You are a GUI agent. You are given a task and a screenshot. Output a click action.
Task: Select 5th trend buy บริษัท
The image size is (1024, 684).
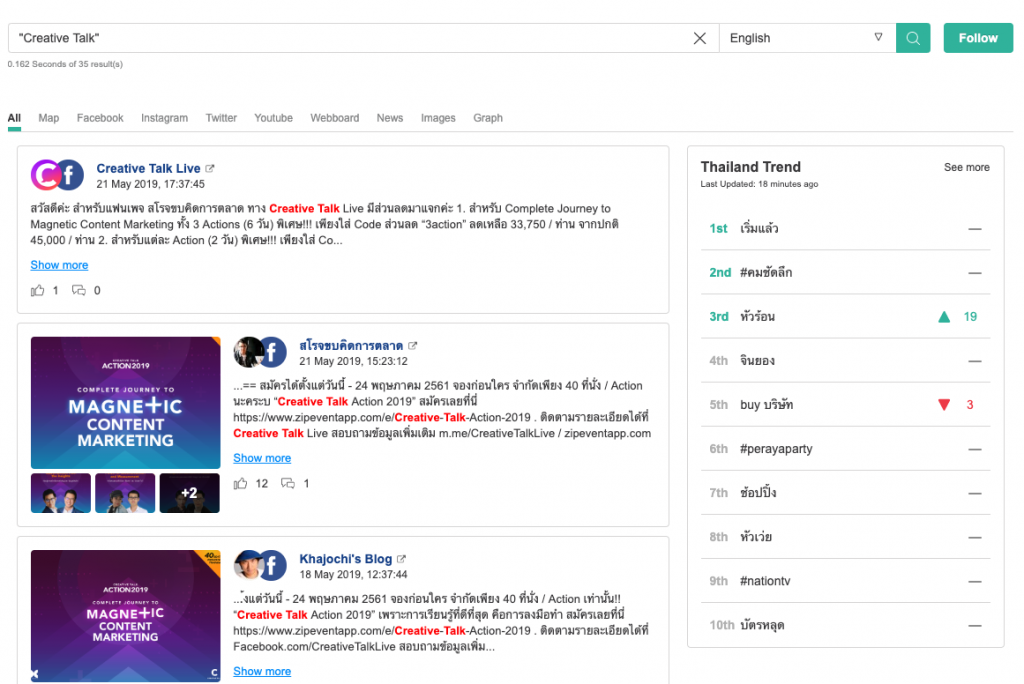point(846,405)
